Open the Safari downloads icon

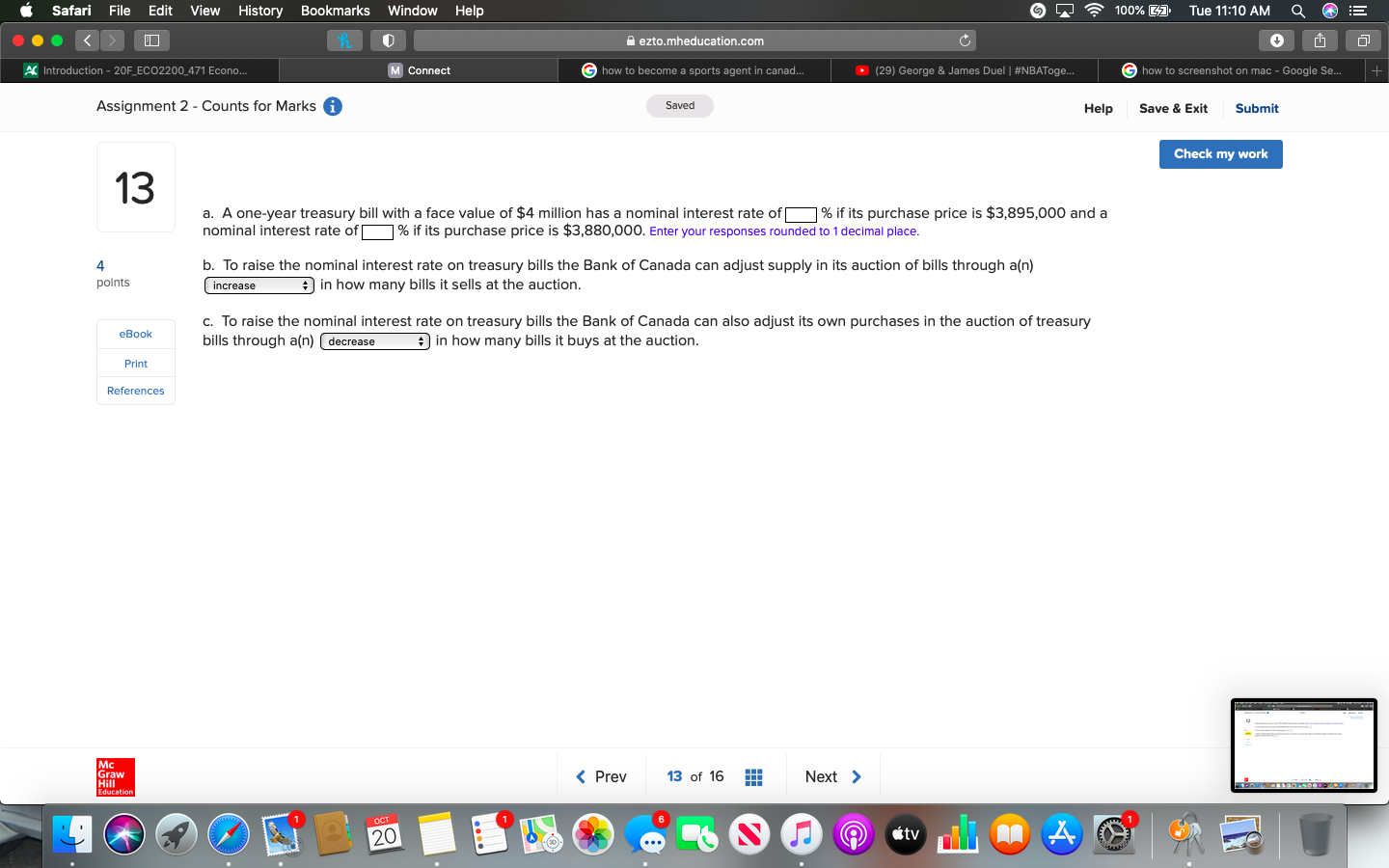(x=1276, y=41)
